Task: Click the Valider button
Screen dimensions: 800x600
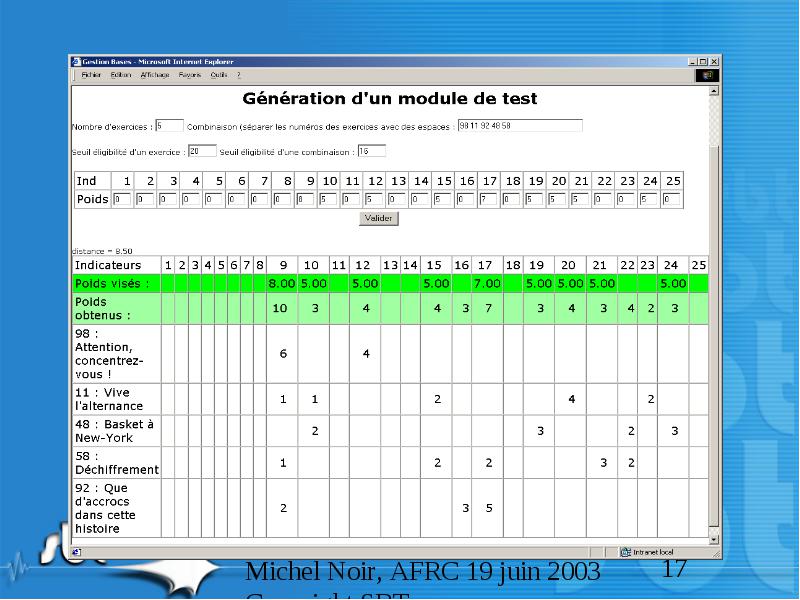Action: point(379,218)
